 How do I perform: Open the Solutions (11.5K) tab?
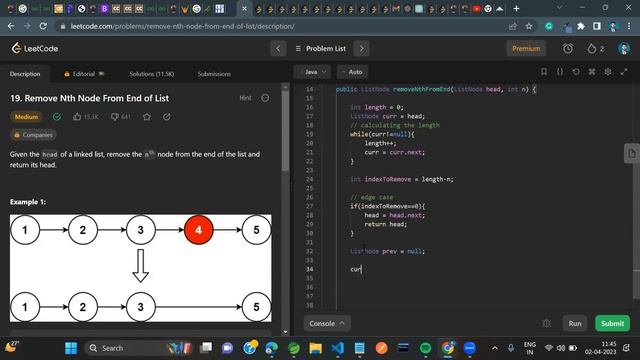coord(151,74)
